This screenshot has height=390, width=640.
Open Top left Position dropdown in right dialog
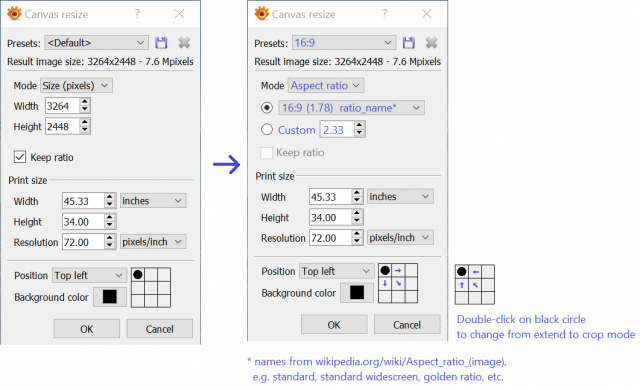coord(336,271)
